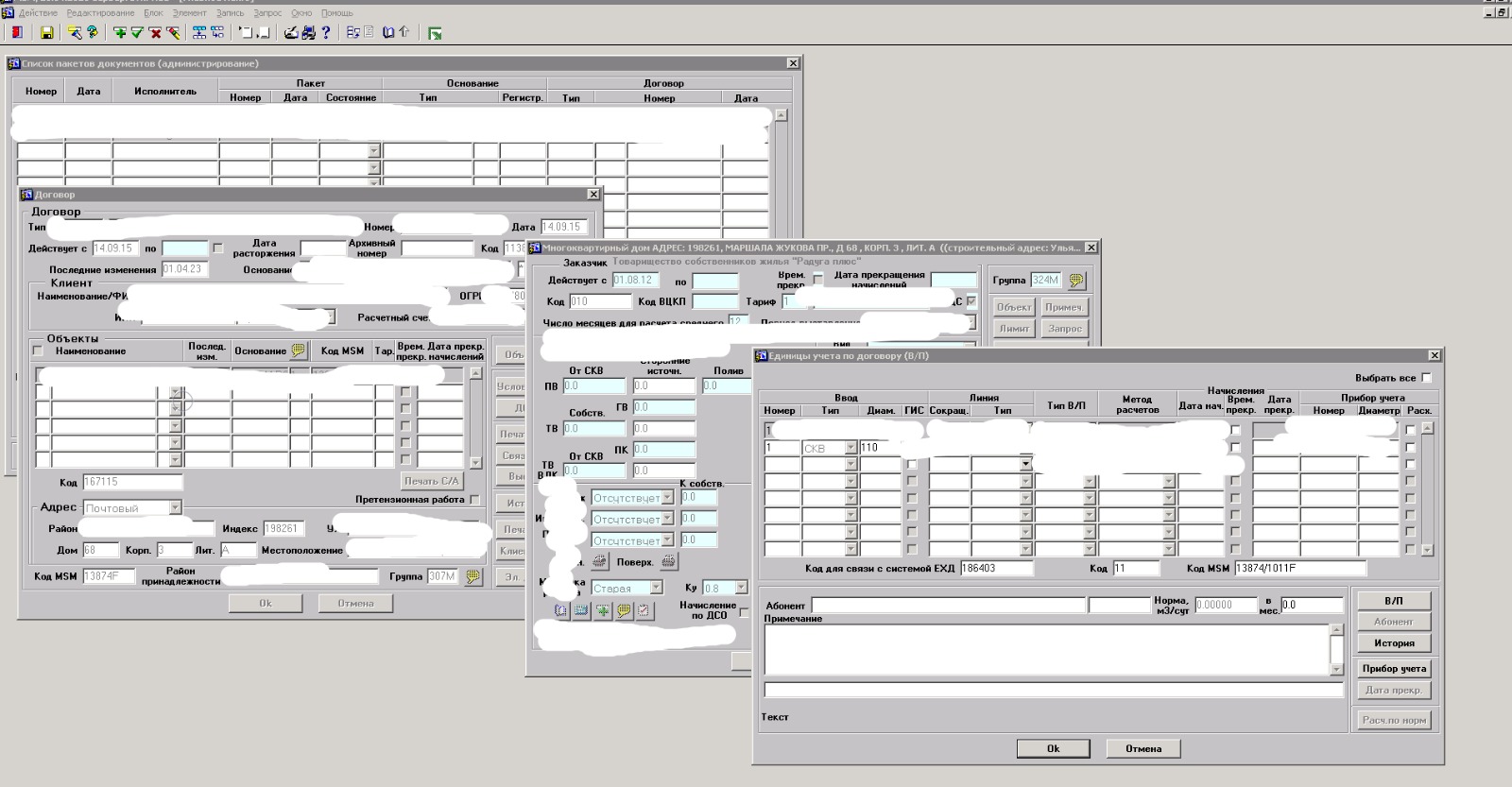Click the yellow speech bubble icon below Старая

[624, 610]
